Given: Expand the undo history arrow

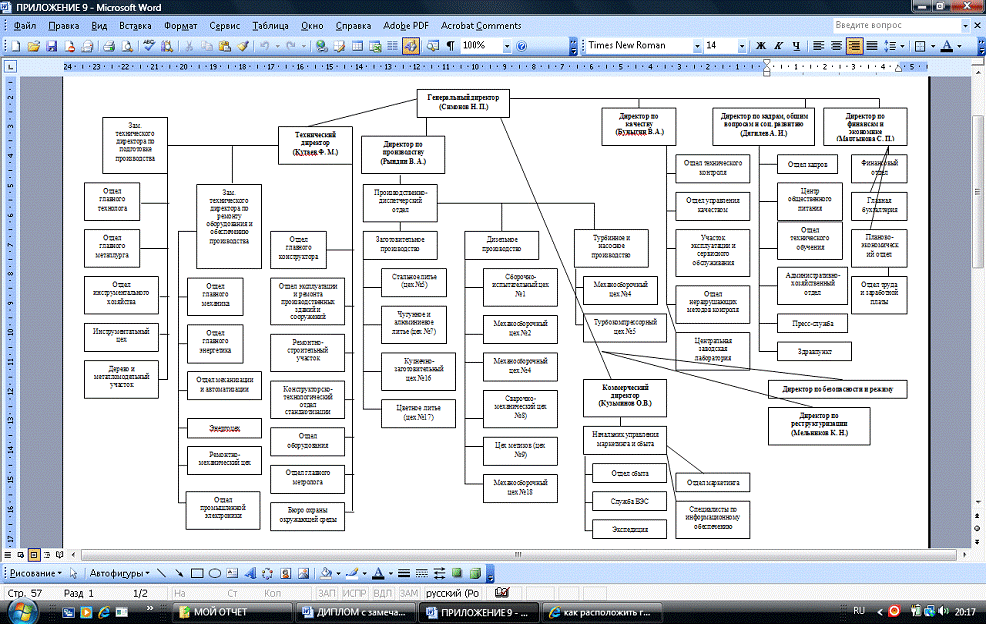Looking at the screenshot, I should click(x=277, y=46).
